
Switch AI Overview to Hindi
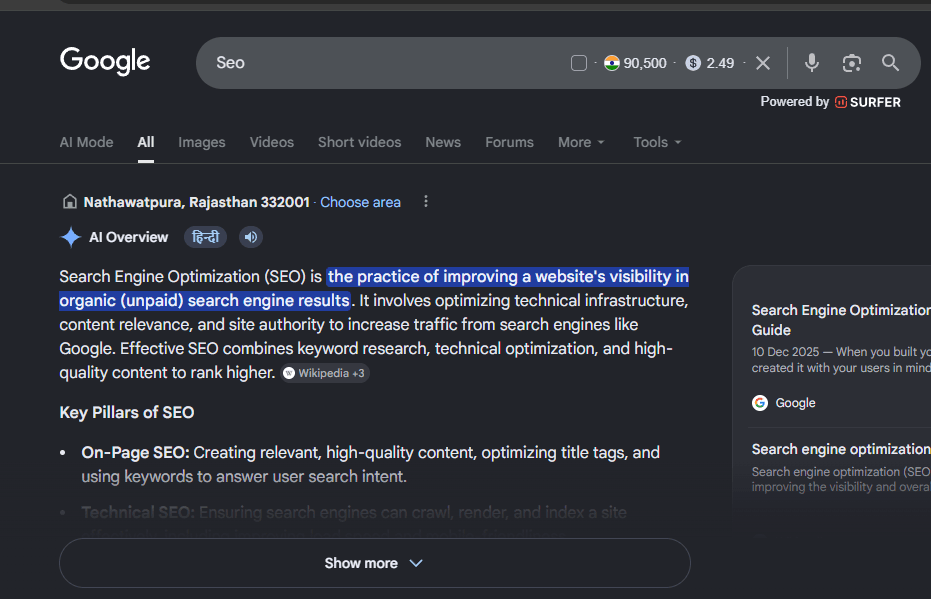(205, 237)
